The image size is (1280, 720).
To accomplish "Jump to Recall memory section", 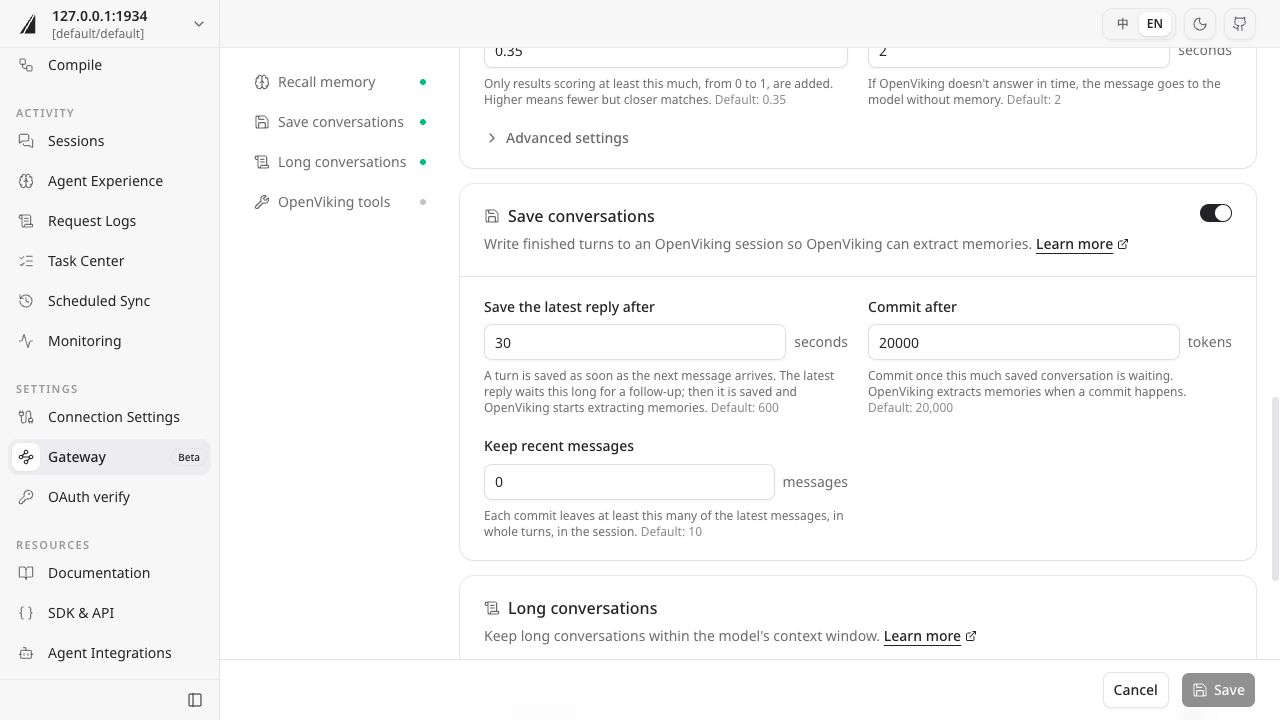I will (340, 82).
